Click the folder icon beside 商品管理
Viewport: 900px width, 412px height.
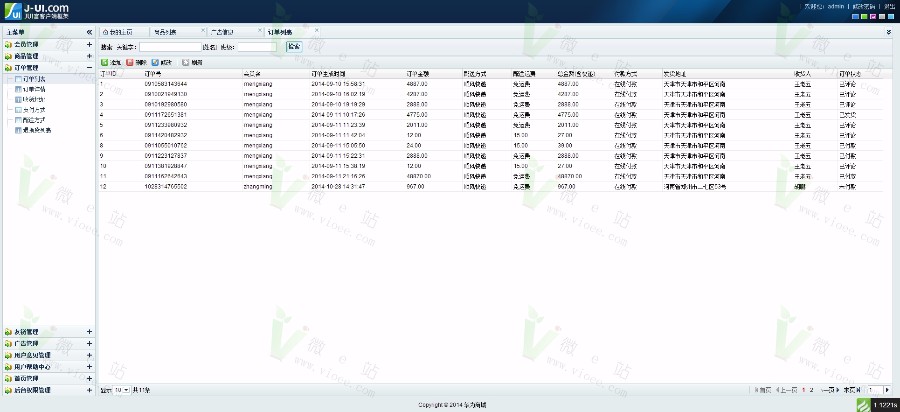(8, 56)
